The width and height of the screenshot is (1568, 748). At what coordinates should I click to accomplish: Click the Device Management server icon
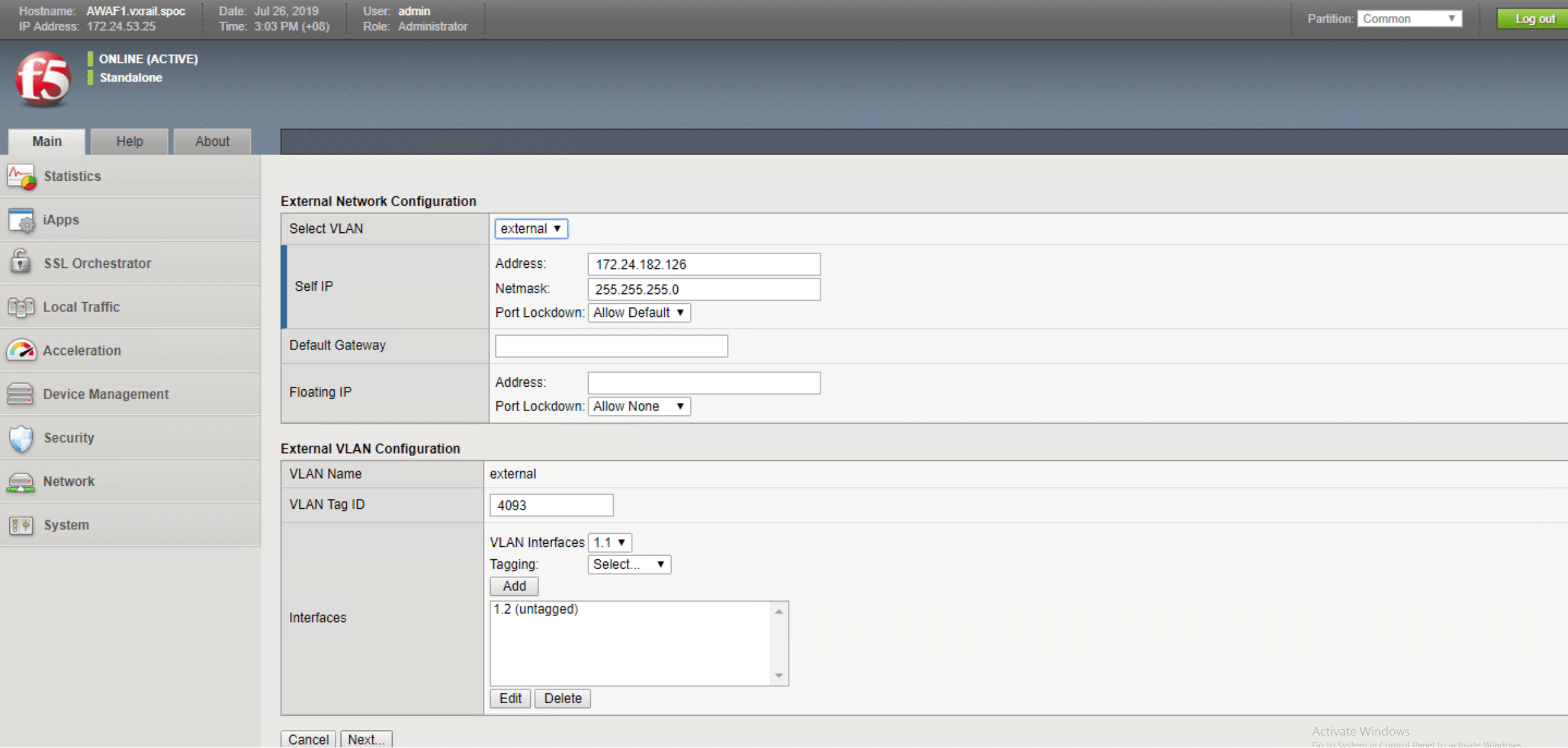click(21, 394)
